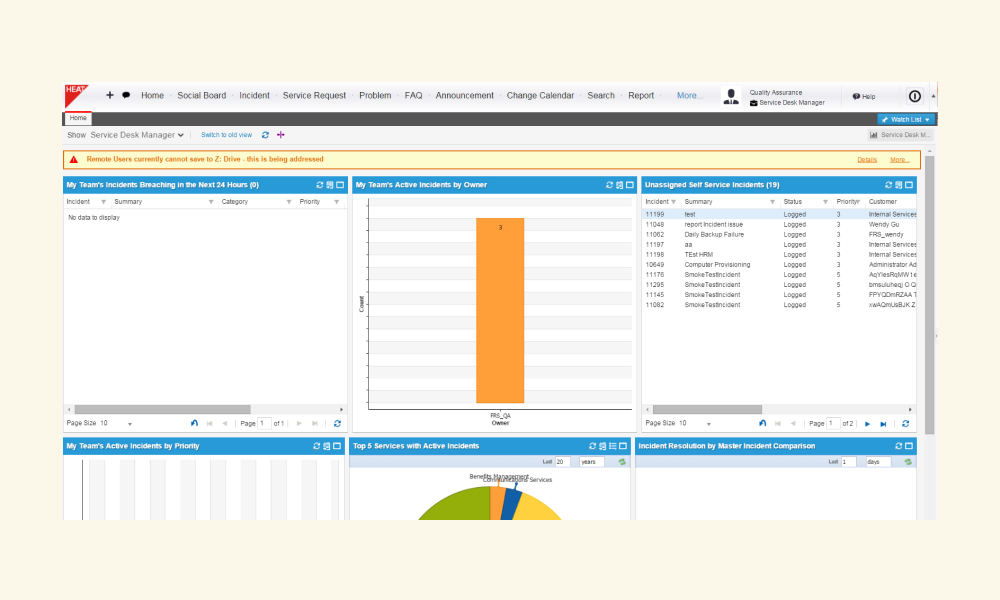Click Switch to old view link
This screenshot has width=1000, height=600.
[226, 135]
